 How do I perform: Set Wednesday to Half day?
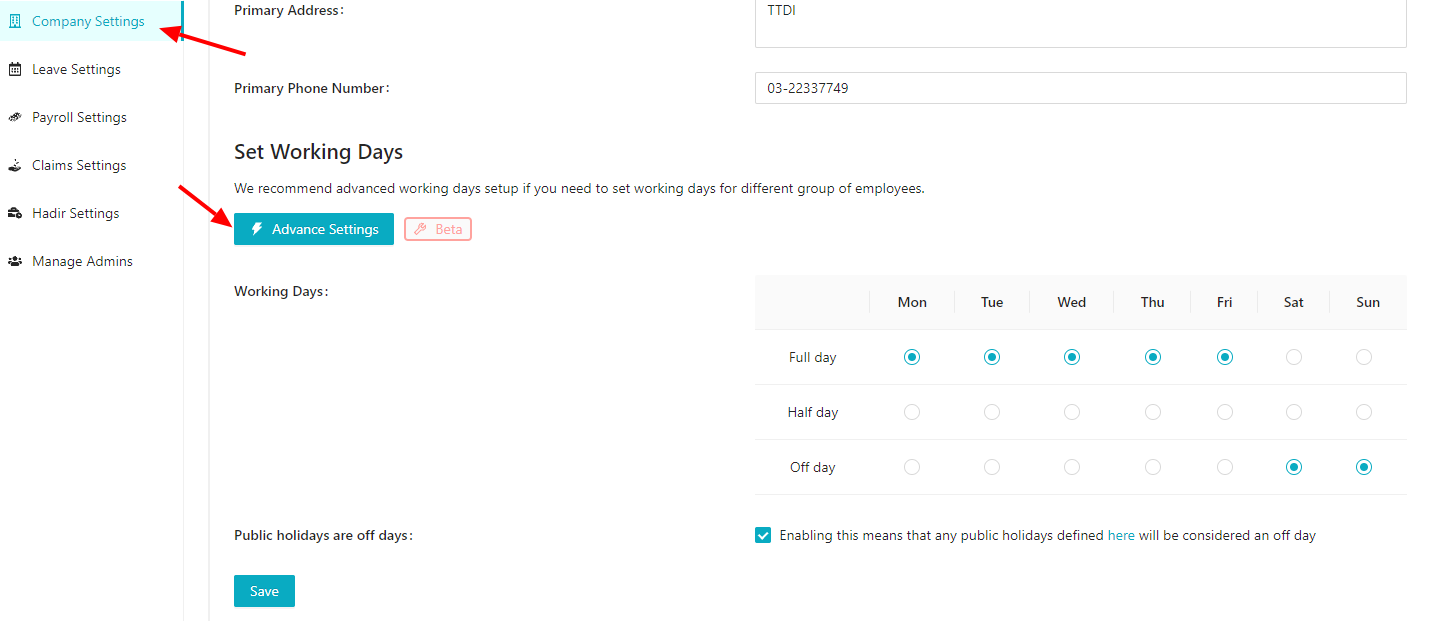[1072, 412]
